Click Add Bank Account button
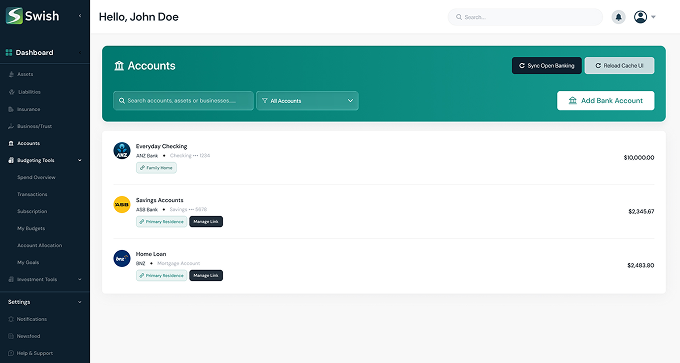This screenshot has height=363, width=680. click(605, 101)
